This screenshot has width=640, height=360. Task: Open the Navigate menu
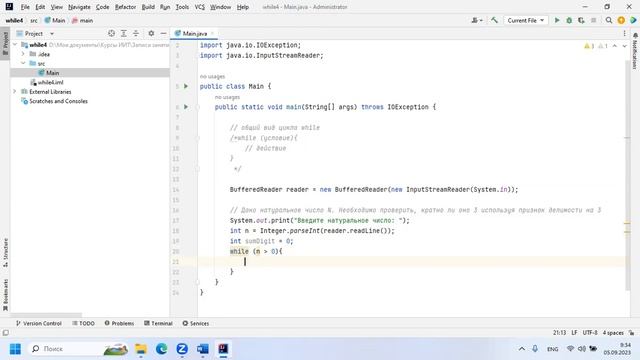79,7
